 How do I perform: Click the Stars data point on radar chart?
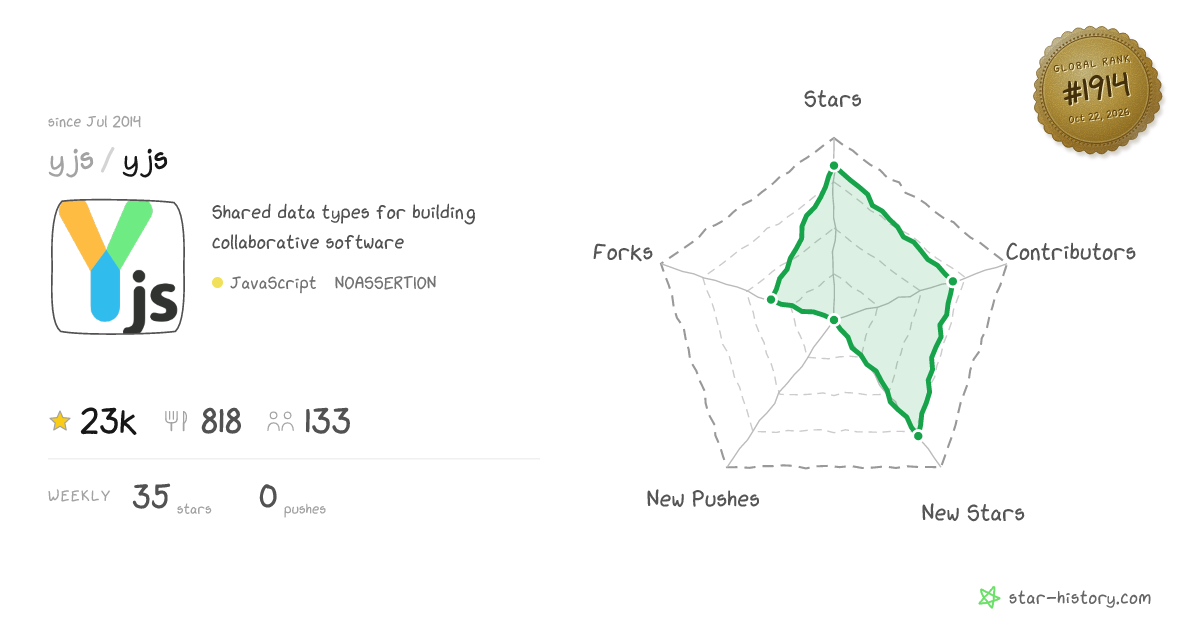pyautogui.click(x=833, y=167)
